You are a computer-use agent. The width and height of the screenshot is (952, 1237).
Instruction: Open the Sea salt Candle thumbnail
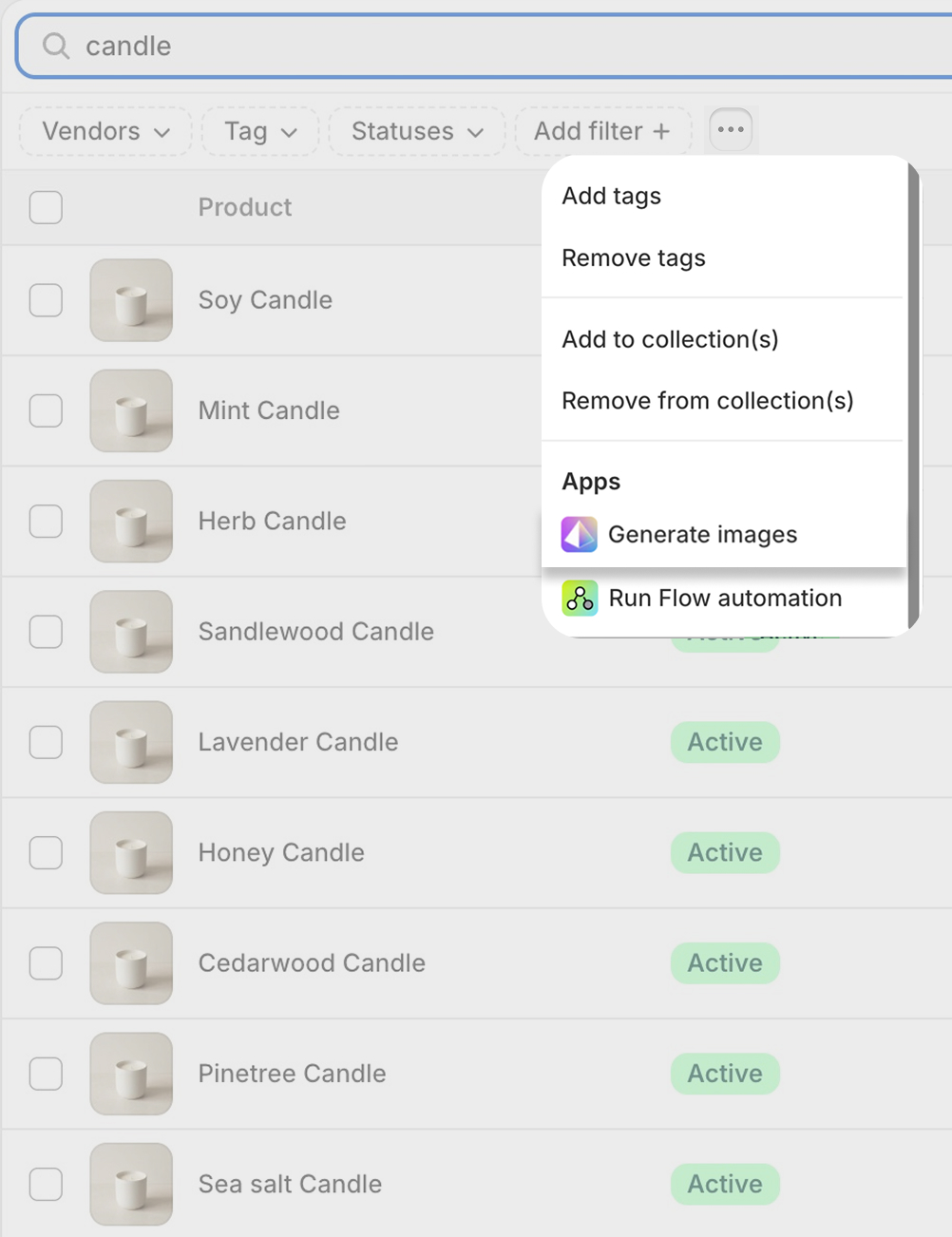click(130, 1184)
